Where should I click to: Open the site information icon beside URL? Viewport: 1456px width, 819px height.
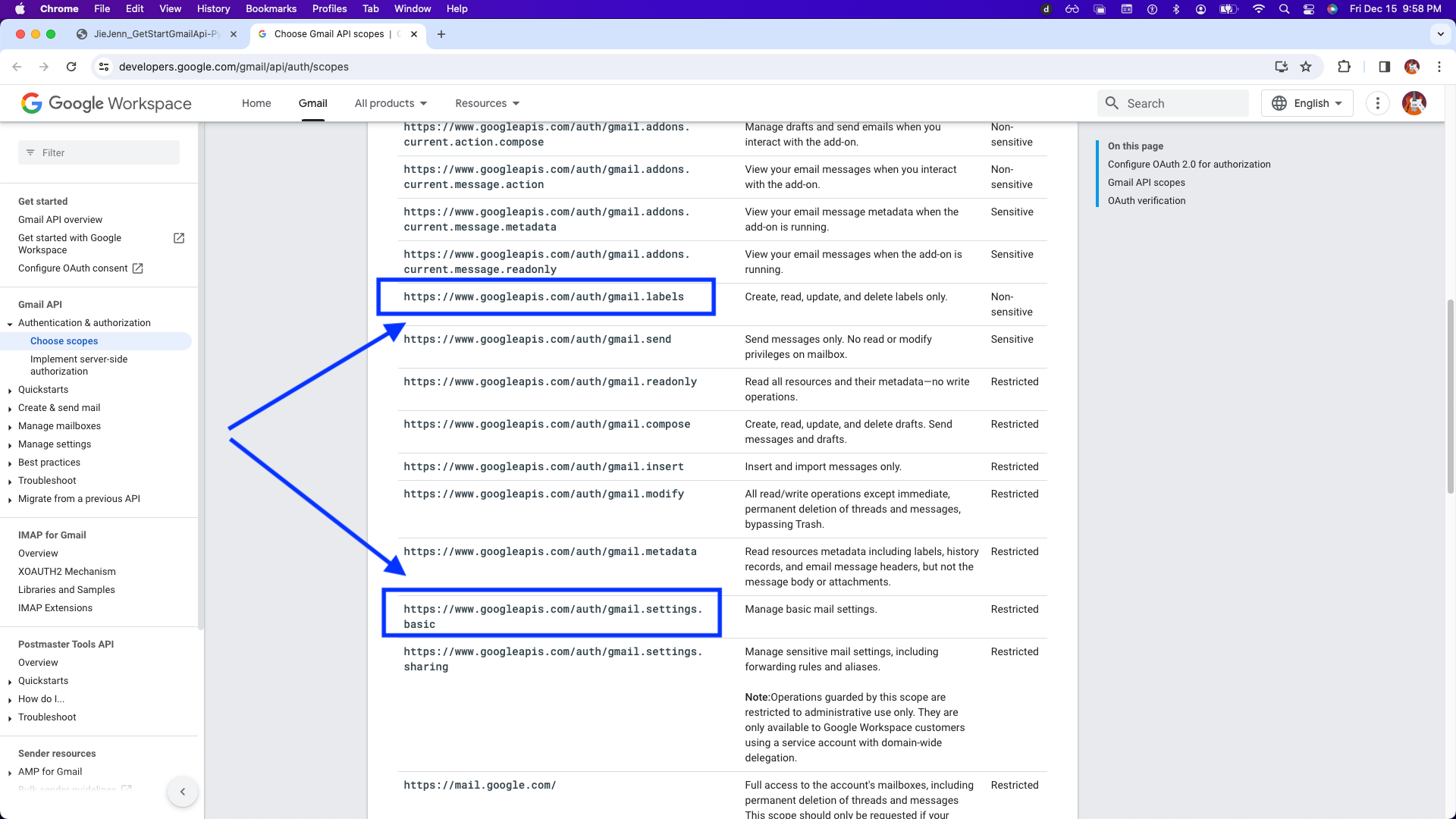point(104,67)
